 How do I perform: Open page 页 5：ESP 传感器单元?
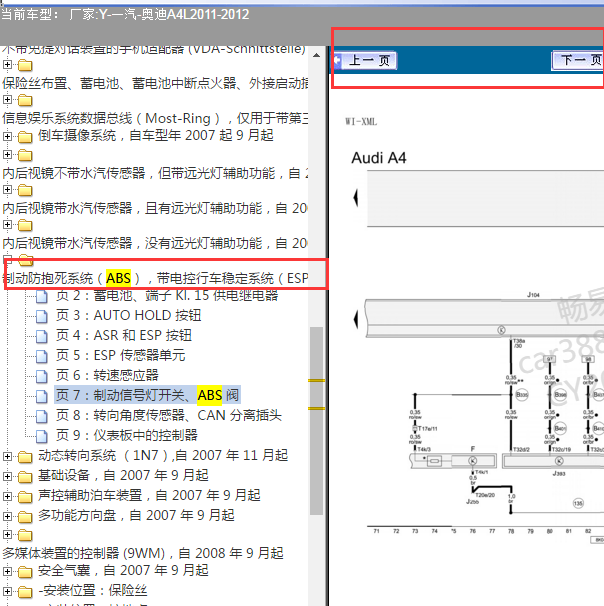pyautogui.click(x=120, y=356)
